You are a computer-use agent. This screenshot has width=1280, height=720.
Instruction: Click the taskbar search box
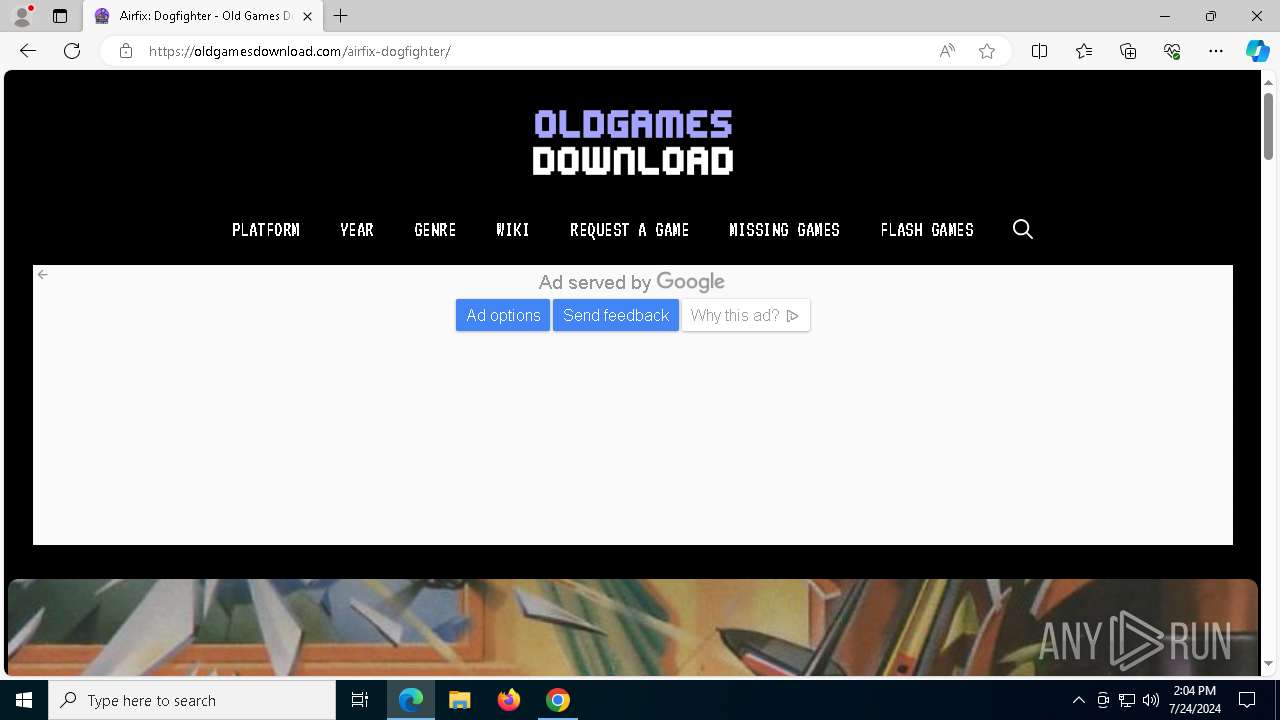click(x=192, y=700)
